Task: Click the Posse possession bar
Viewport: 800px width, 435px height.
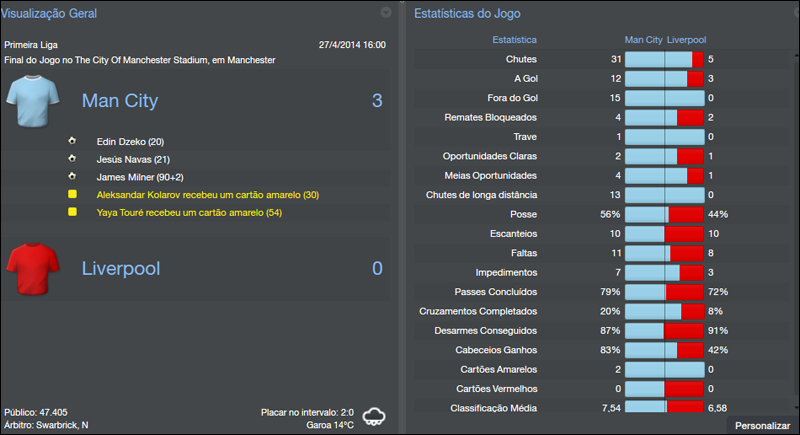Action: [x=664, y=215]
